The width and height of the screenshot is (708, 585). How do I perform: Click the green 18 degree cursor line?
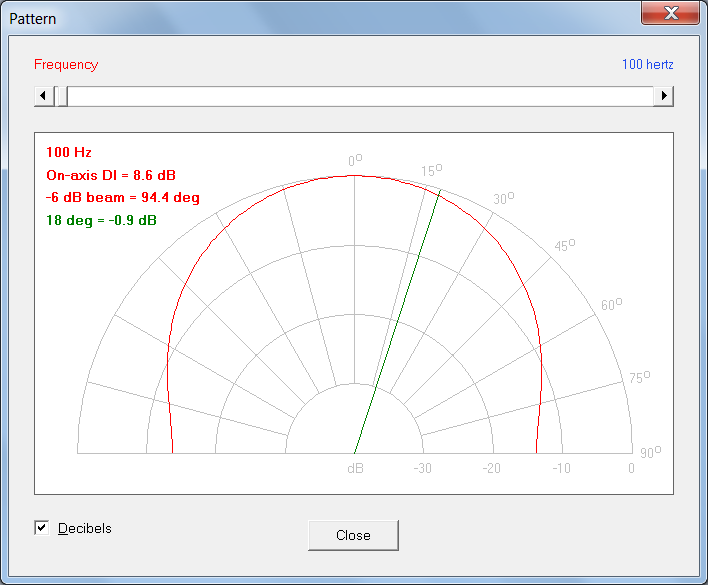[397, 321]
